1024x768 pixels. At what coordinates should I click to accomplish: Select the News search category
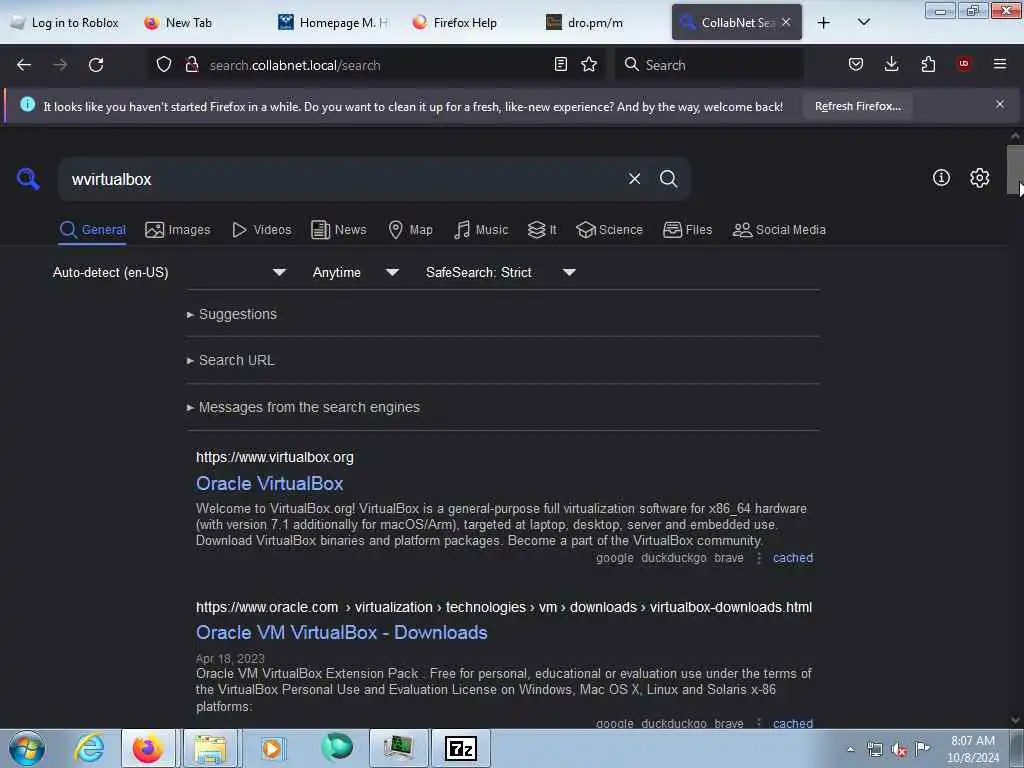coord(339,230)
